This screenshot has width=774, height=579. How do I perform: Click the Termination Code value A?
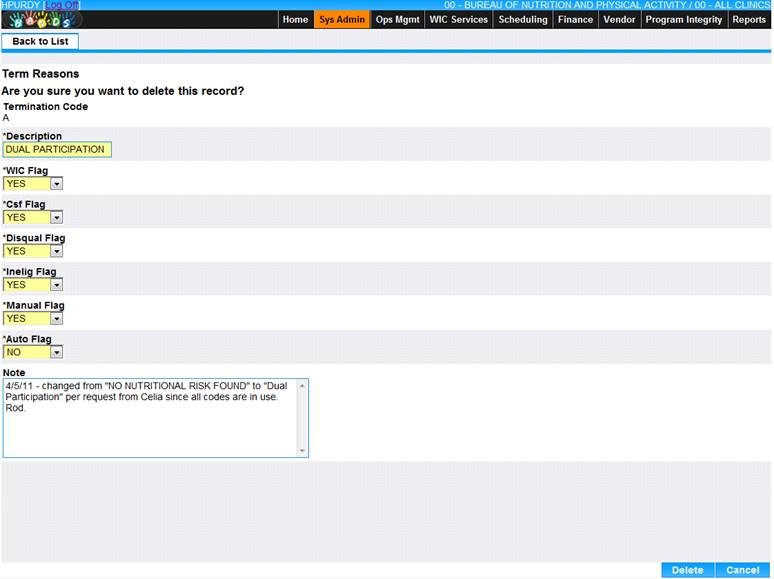(x=6, y=118)
